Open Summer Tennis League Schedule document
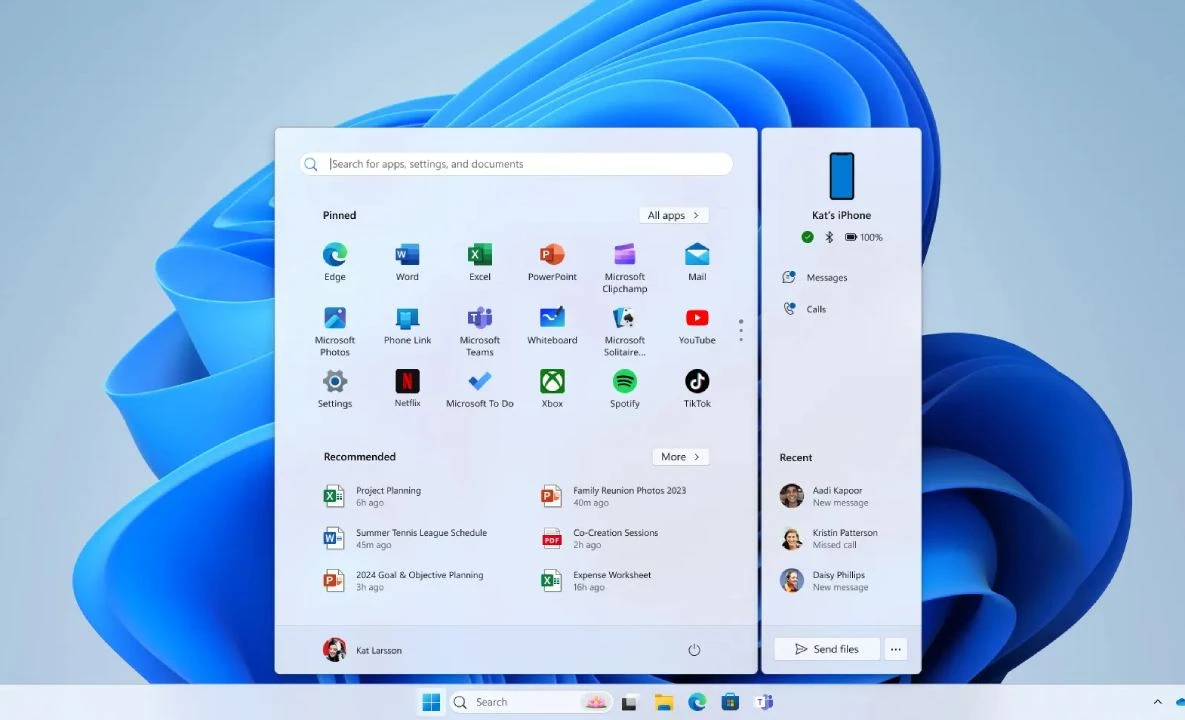Image resolution: width=1185 pixels, height=720 pixels. pyautogui.click(x=405, y=539)
